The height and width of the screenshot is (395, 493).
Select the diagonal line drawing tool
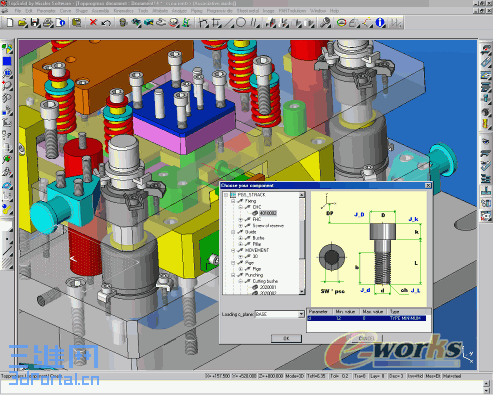click(228, 23)
